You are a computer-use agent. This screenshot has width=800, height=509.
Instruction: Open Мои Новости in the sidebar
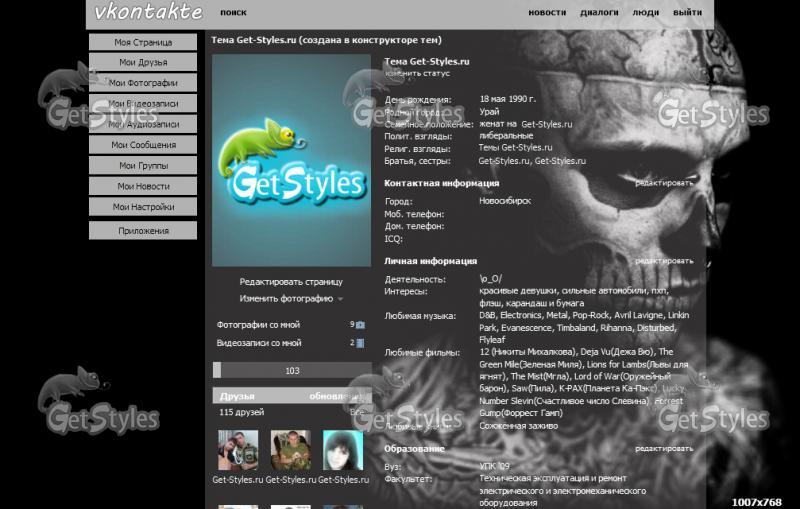(x=143, y=186)
